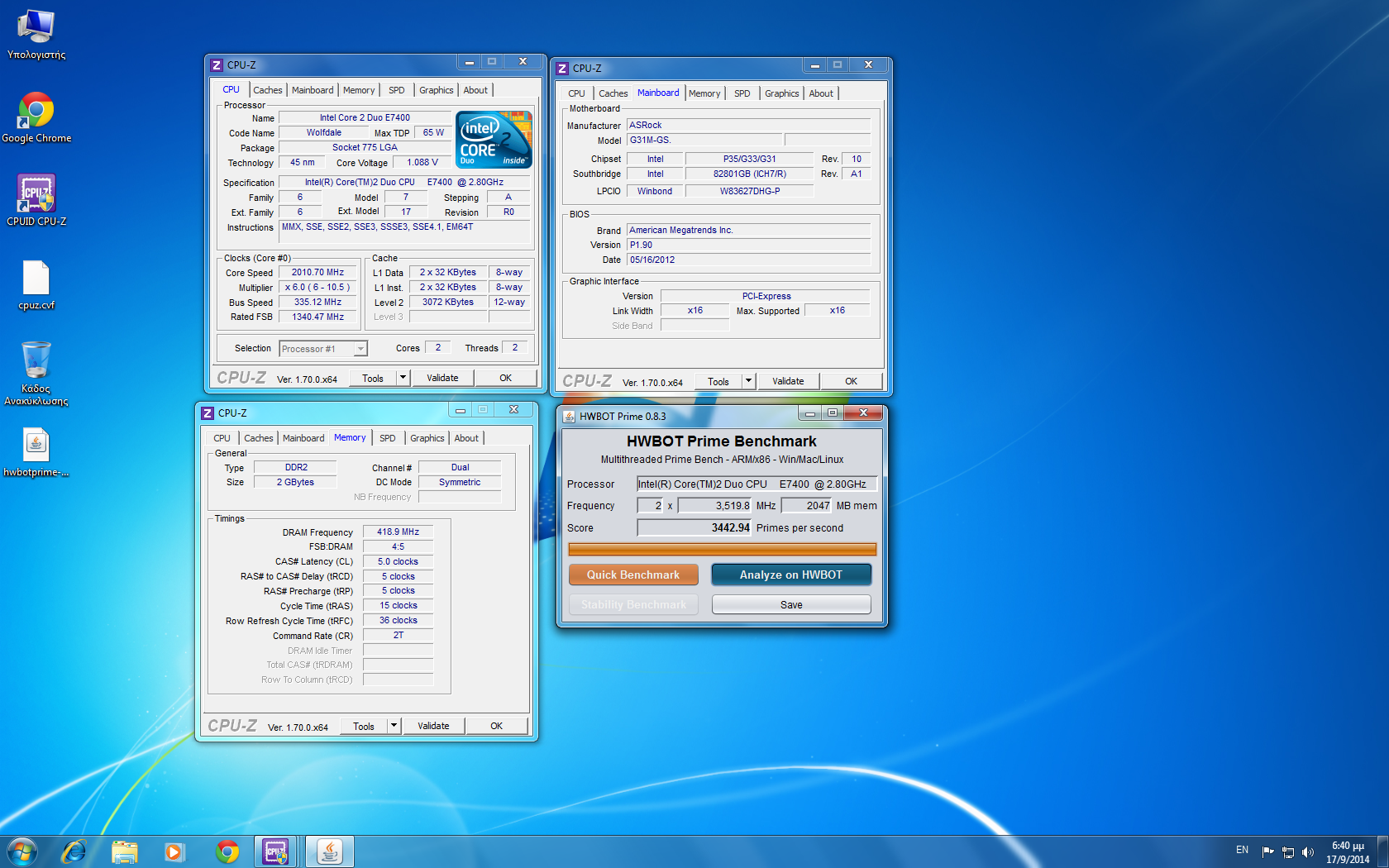Click the frequency field showing 3,519.8

coord(715,505)
